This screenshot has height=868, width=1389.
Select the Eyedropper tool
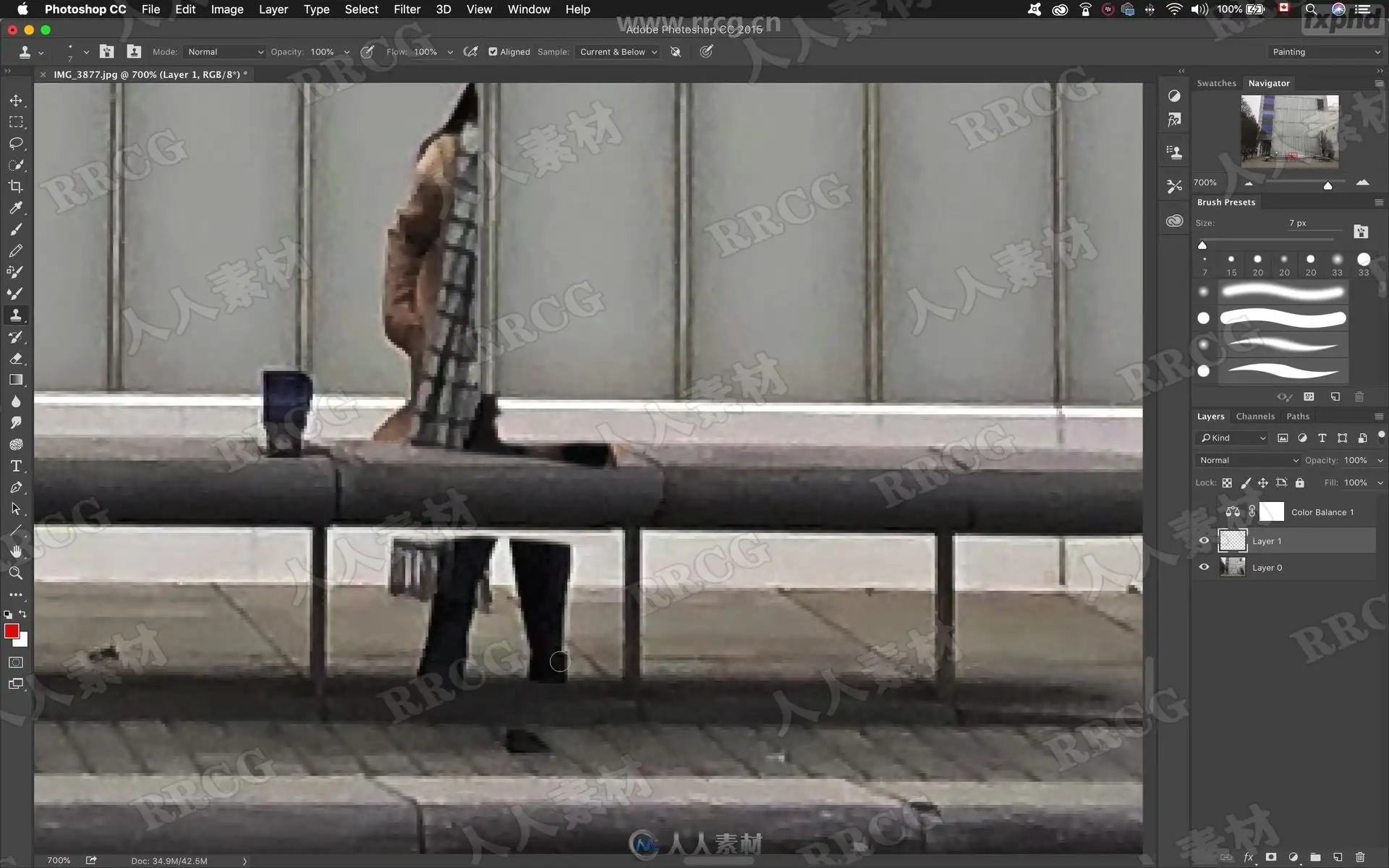click(x=16, y=208)
